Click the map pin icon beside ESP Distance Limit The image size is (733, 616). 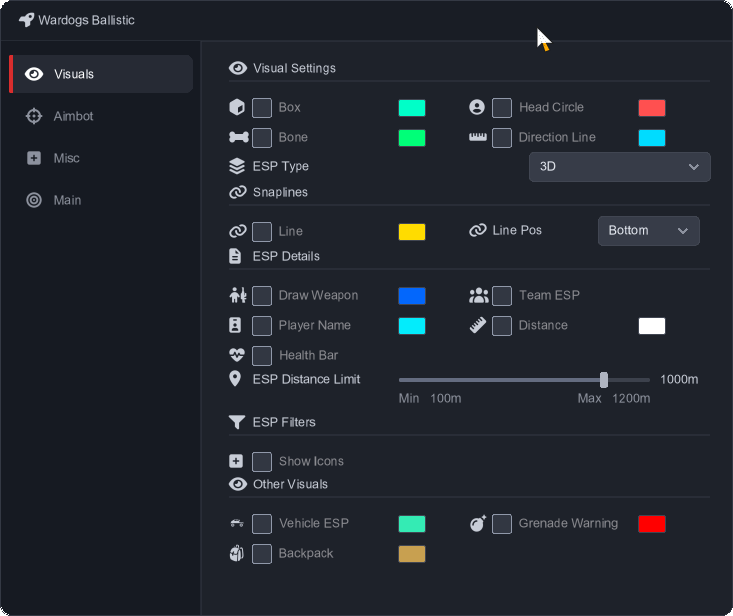pyautogui.click(x=235, y=379)
